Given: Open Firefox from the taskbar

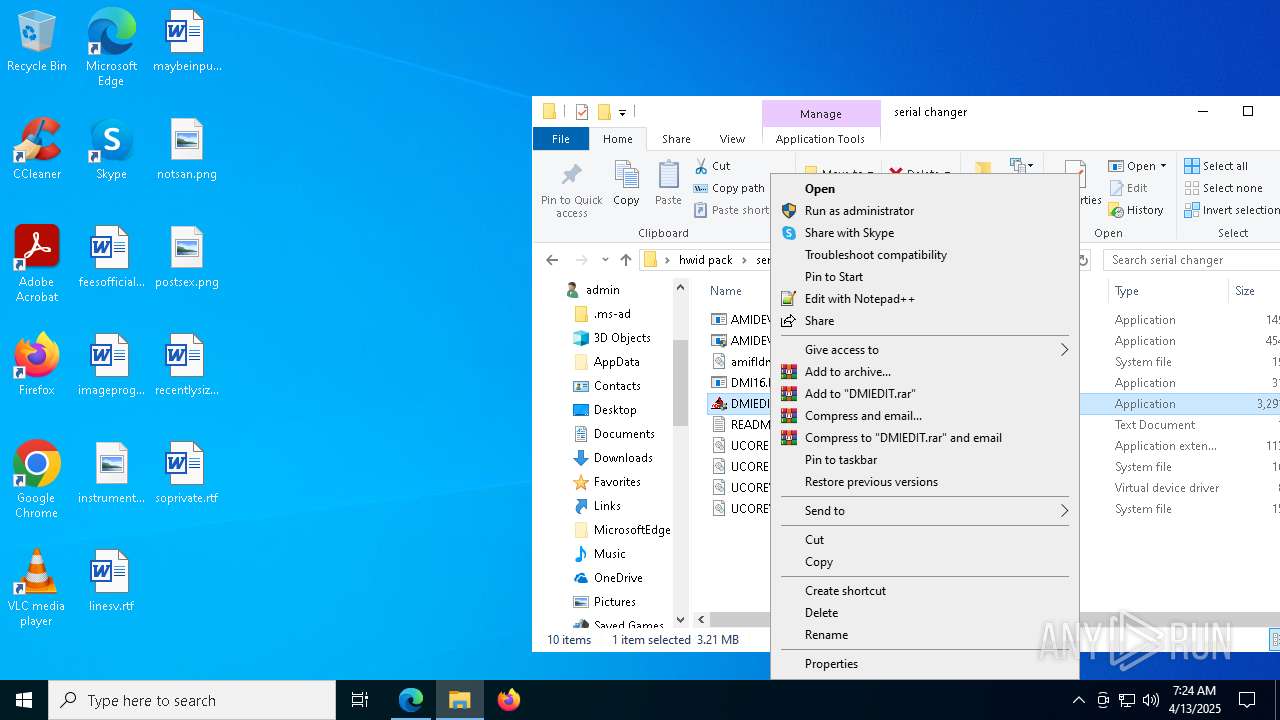Looking at the screenshot, I should click(x=508, y=700).
